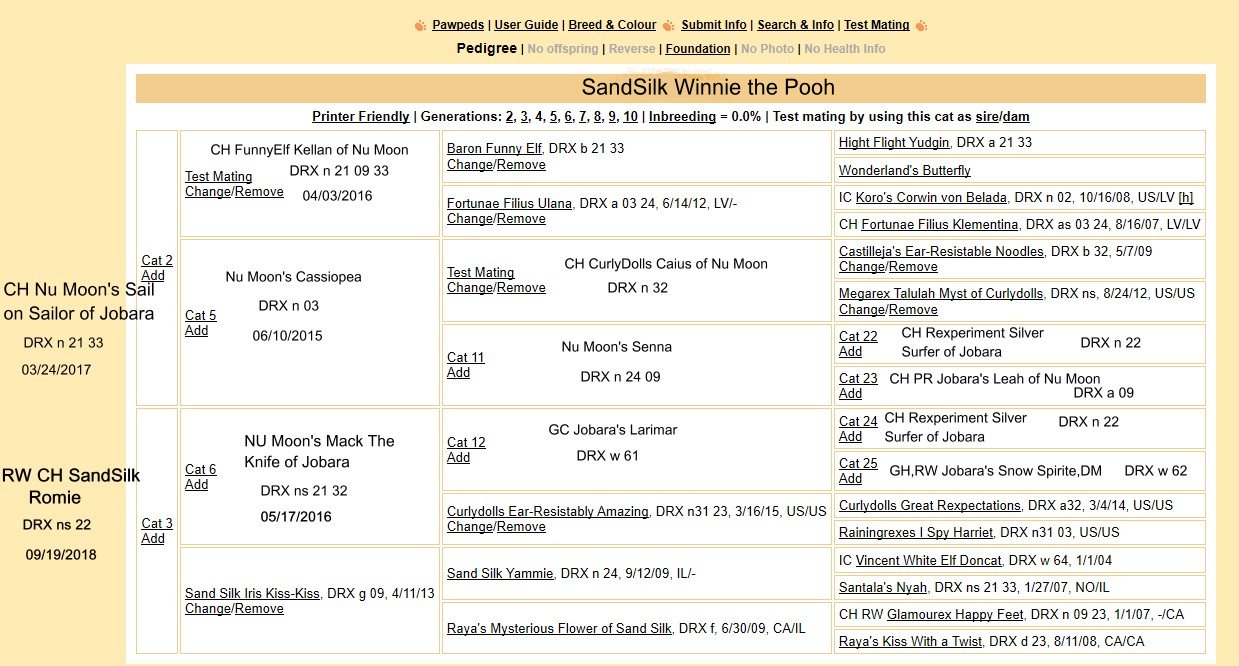The image size is (1239, 666).
Task: Open Sand Silk Iris Kiss-Kiss pedigree
Action: 252,593
